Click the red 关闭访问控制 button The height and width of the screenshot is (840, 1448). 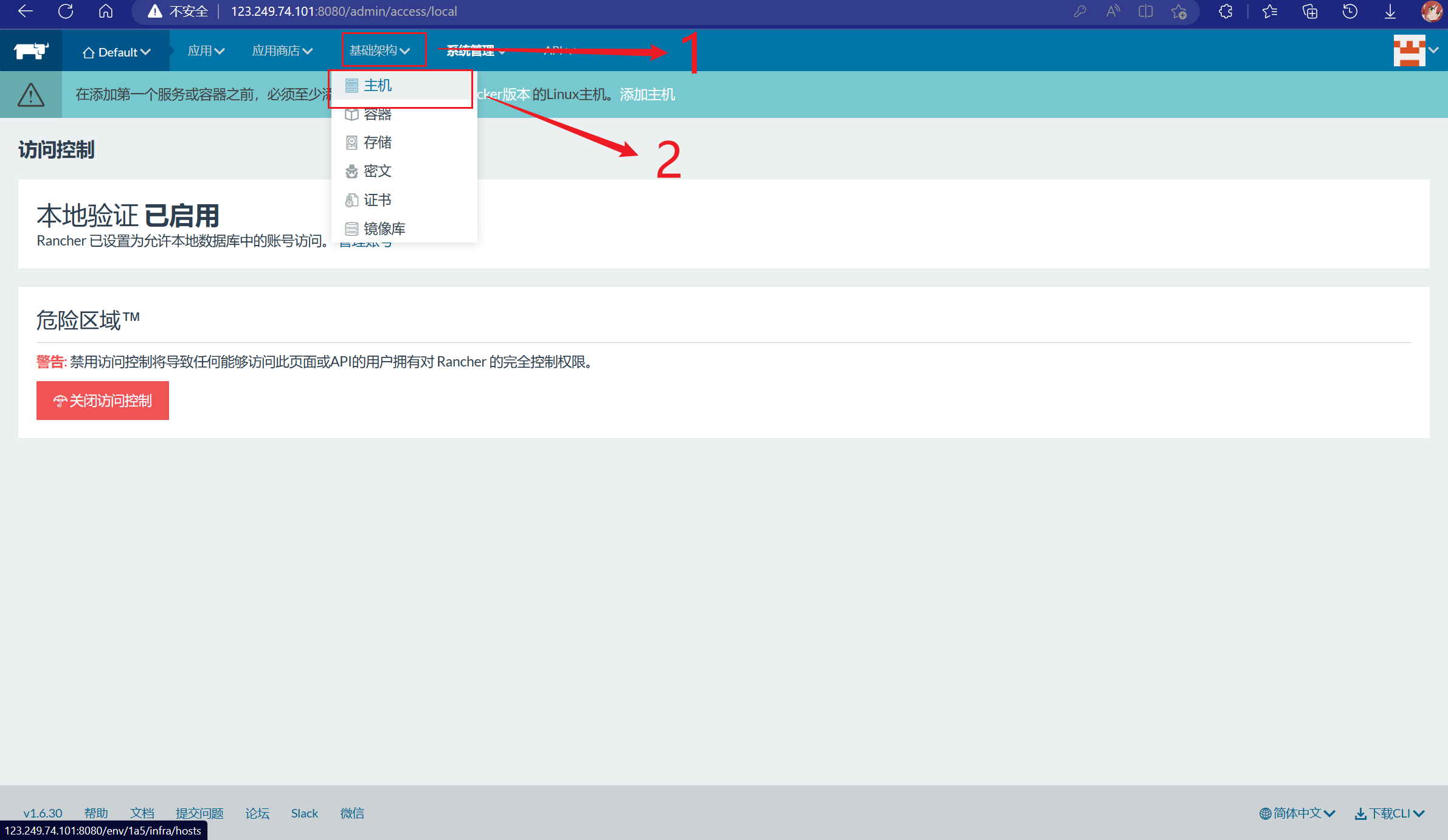pos(103,401)
